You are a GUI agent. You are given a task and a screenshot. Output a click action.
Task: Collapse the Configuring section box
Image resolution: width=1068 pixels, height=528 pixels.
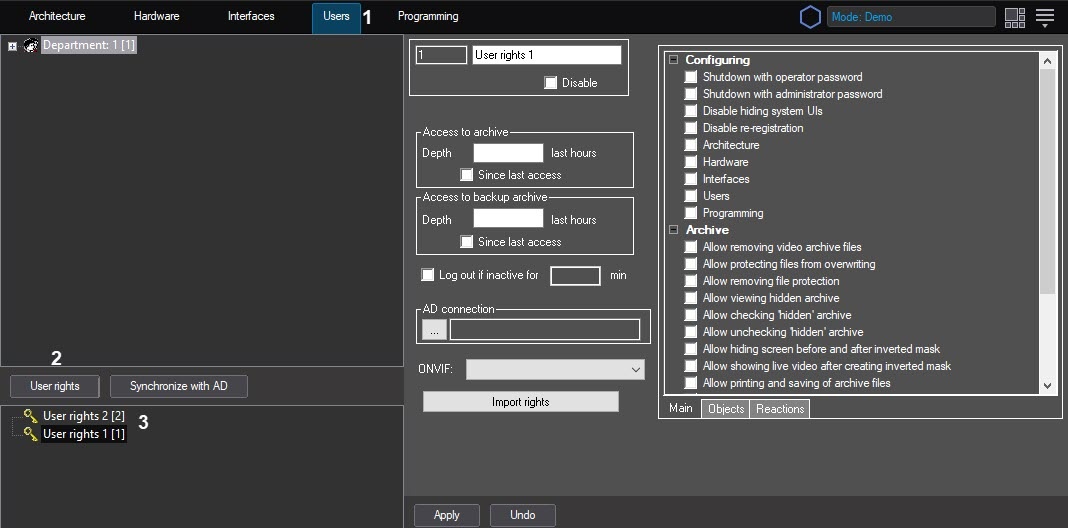pos(673,60)
